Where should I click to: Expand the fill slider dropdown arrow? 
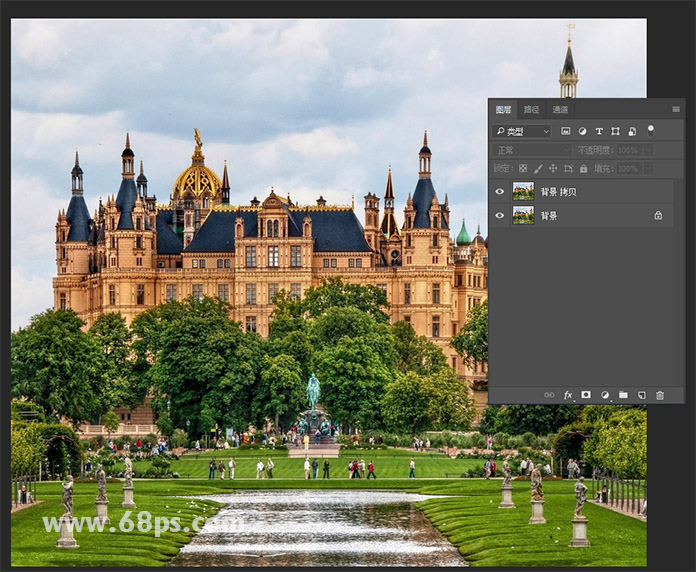click(649, 169)
